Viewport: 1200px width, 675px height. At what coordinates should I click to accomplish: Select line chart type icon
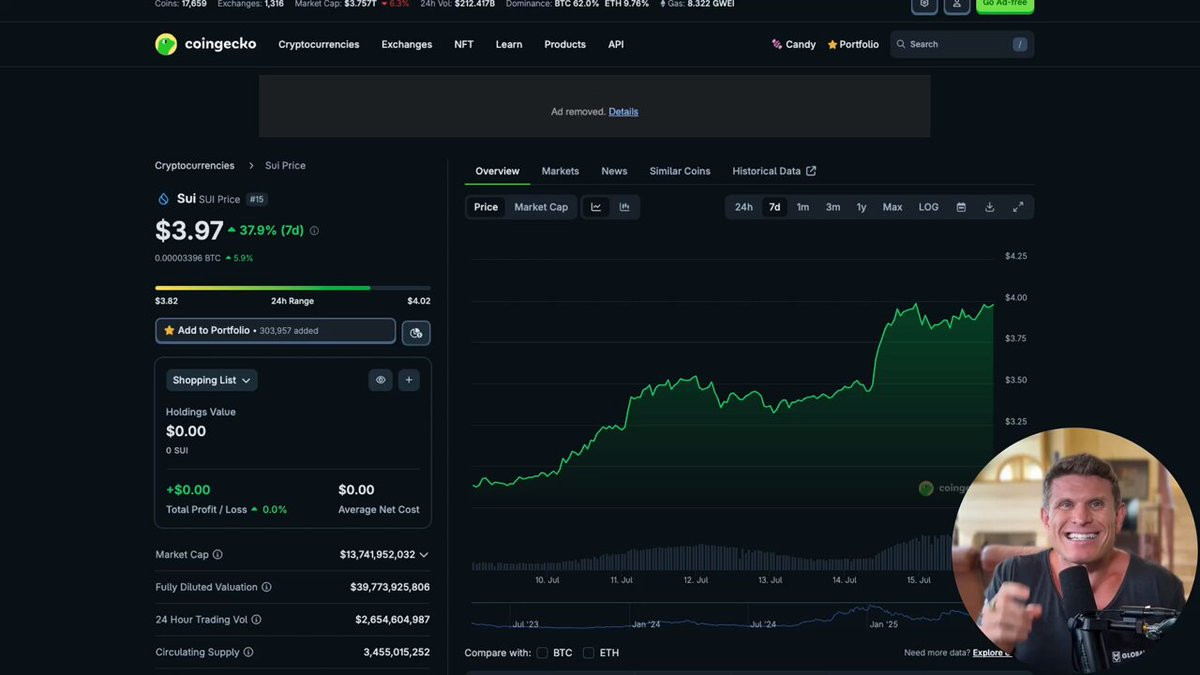pyautogui.click(x=596, y=207)
